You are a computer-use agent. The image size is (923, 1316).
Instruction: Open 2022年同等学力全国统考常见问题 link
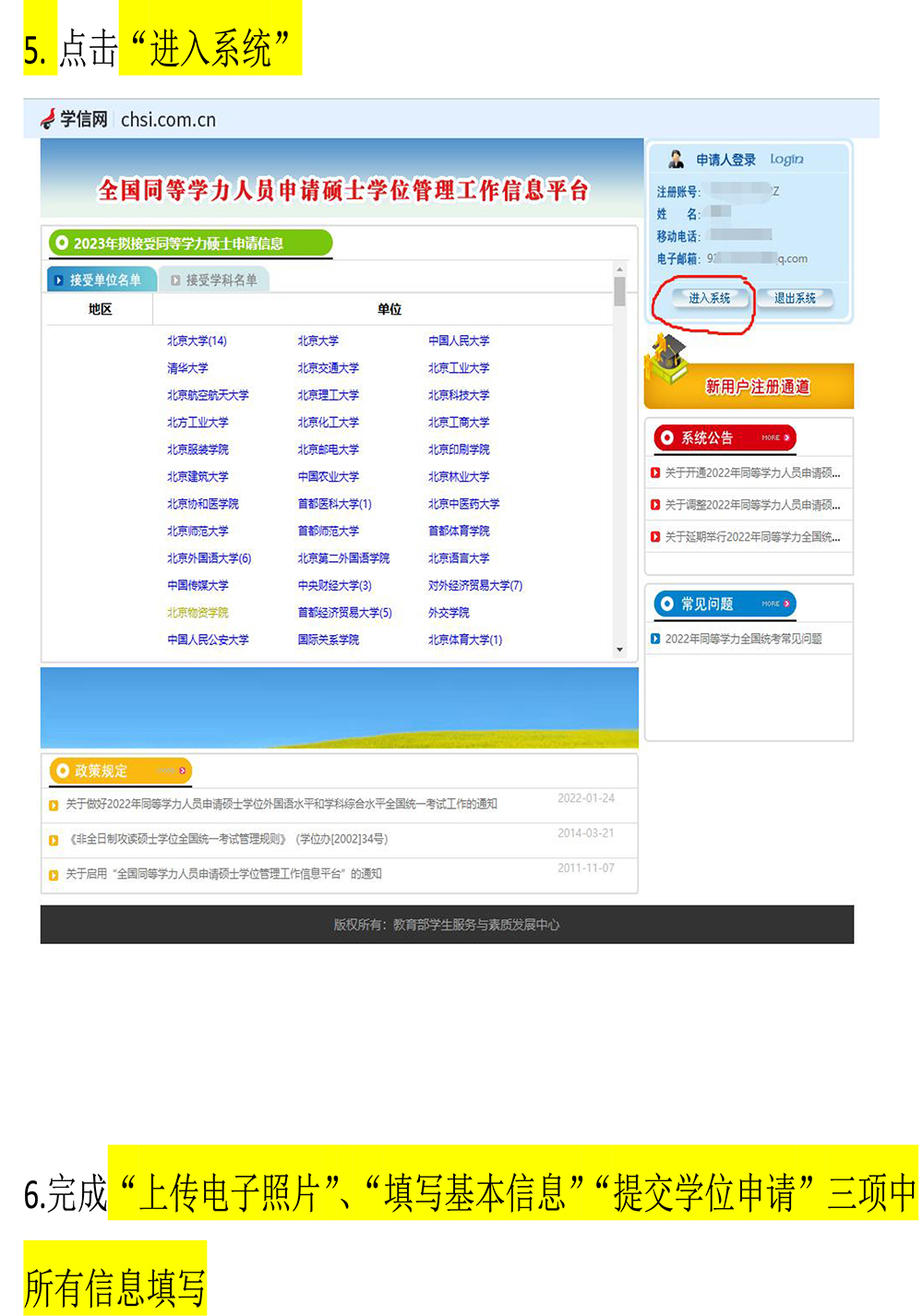pos(743,639)
